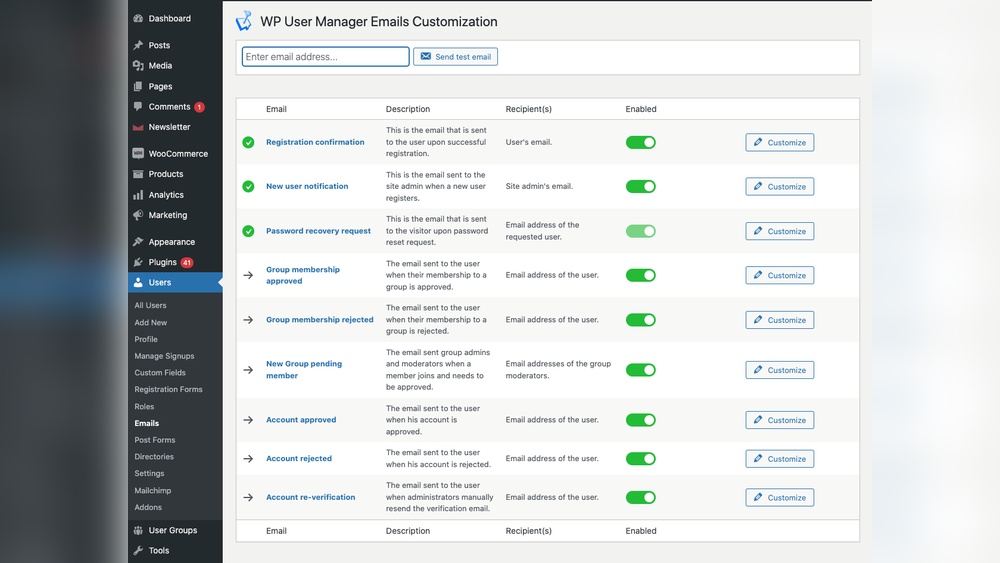Disable Group membership rejected email toggle
1000x563 pixels.
pyautogui.click(x=640, y=320)
